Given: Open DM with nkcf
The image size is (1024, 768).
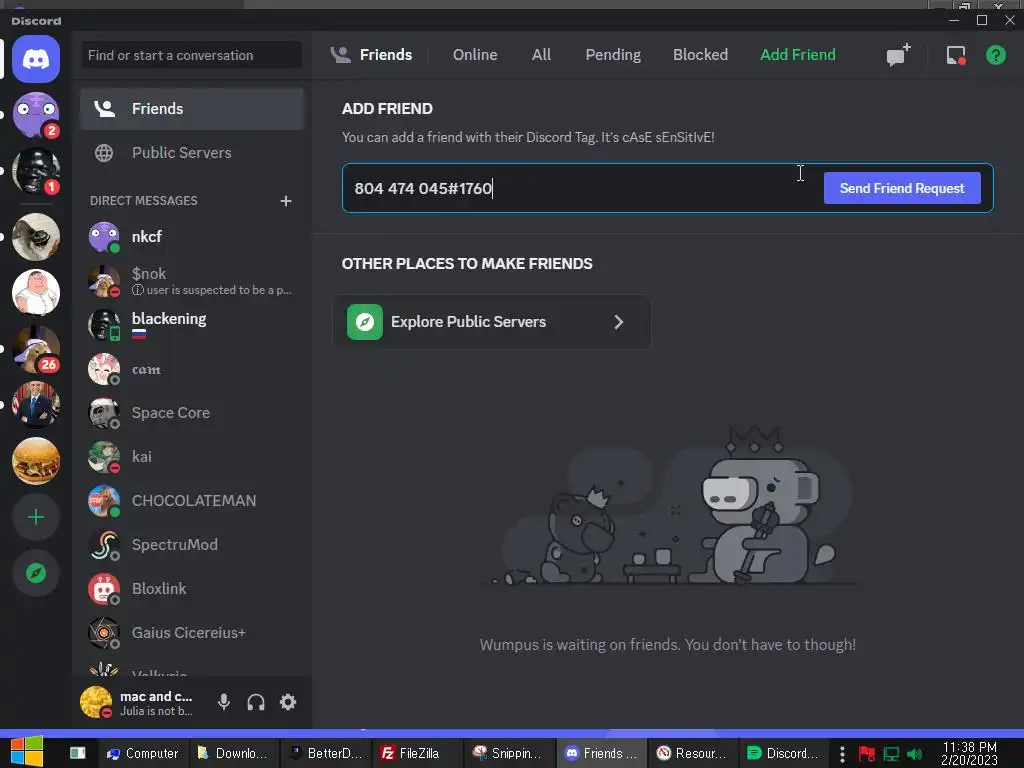Looking at the screenshot, I should coord(192,237).
